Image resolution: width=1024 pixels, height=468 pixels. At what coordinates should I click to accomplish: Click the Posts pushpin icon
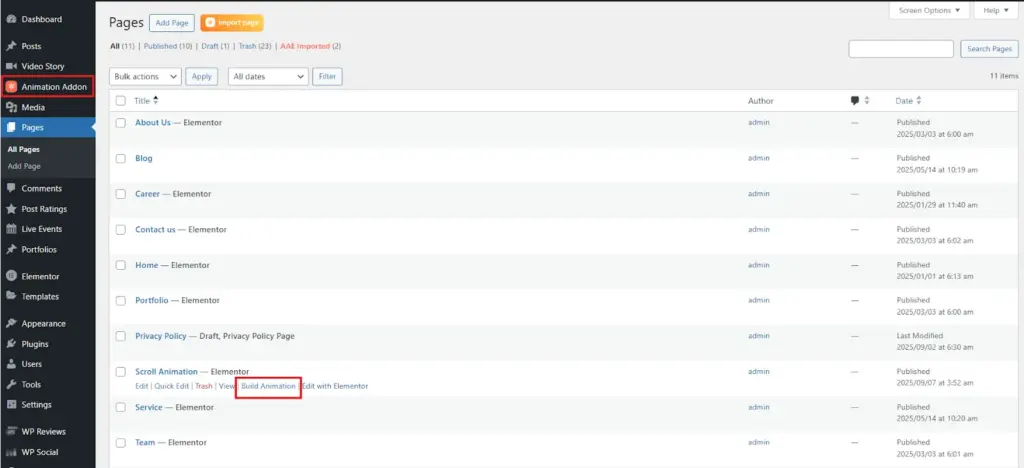click(11, 46)
